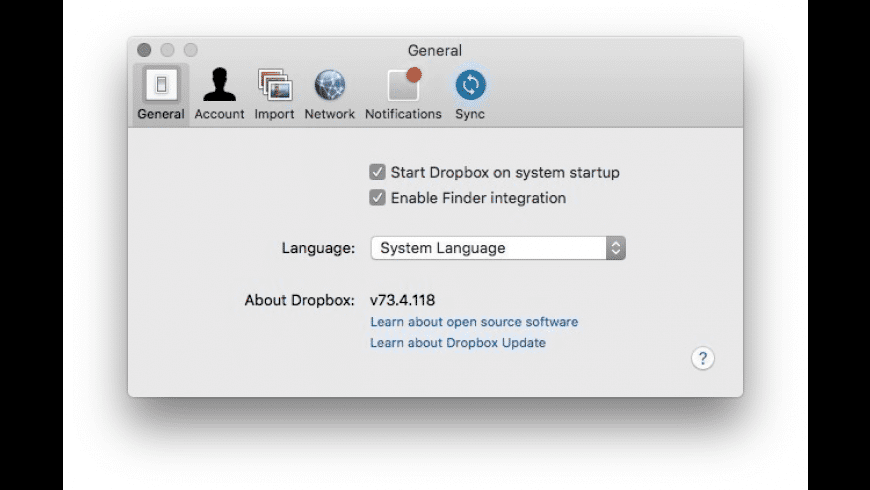Open the Notifications tab icon
Screen dimensions: 870x490
pyautogui.click(x=403, y=84)
